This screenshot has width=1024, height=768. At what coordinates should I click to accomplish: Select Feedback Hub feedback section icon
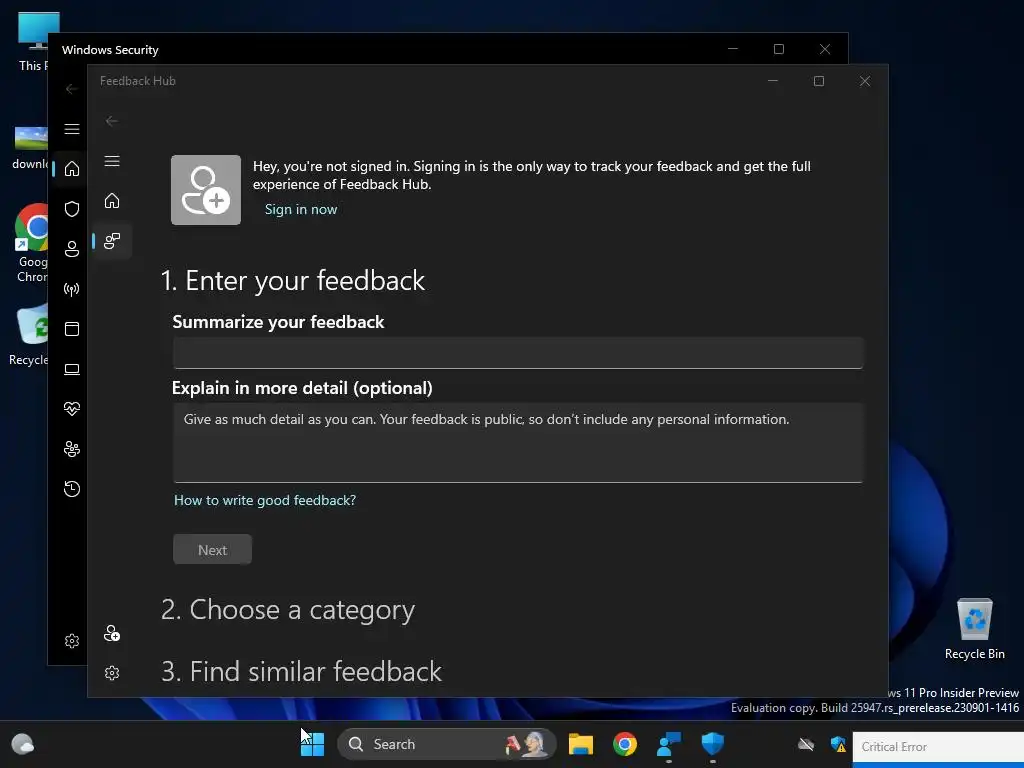[x=112, y=241]
